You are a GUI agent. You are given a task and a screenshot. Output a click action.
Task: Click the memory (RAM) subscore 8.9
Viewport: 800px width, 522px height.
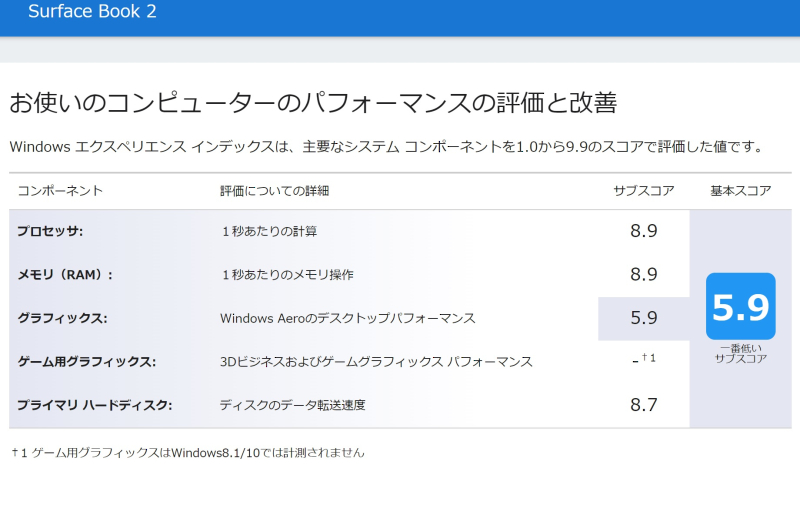(643, 274)
